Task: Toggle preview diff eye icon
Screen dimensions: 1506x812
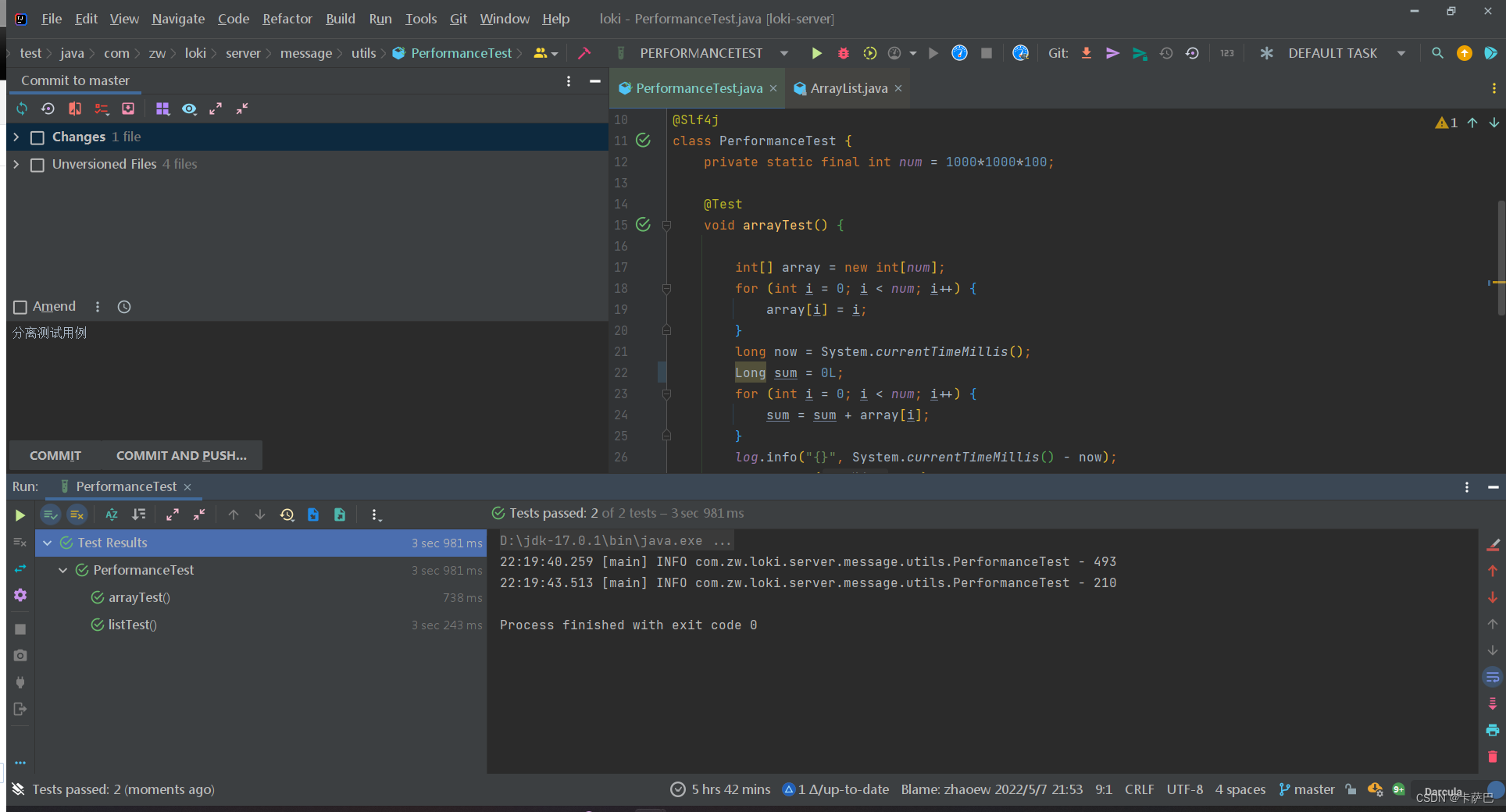Action: 189,109
